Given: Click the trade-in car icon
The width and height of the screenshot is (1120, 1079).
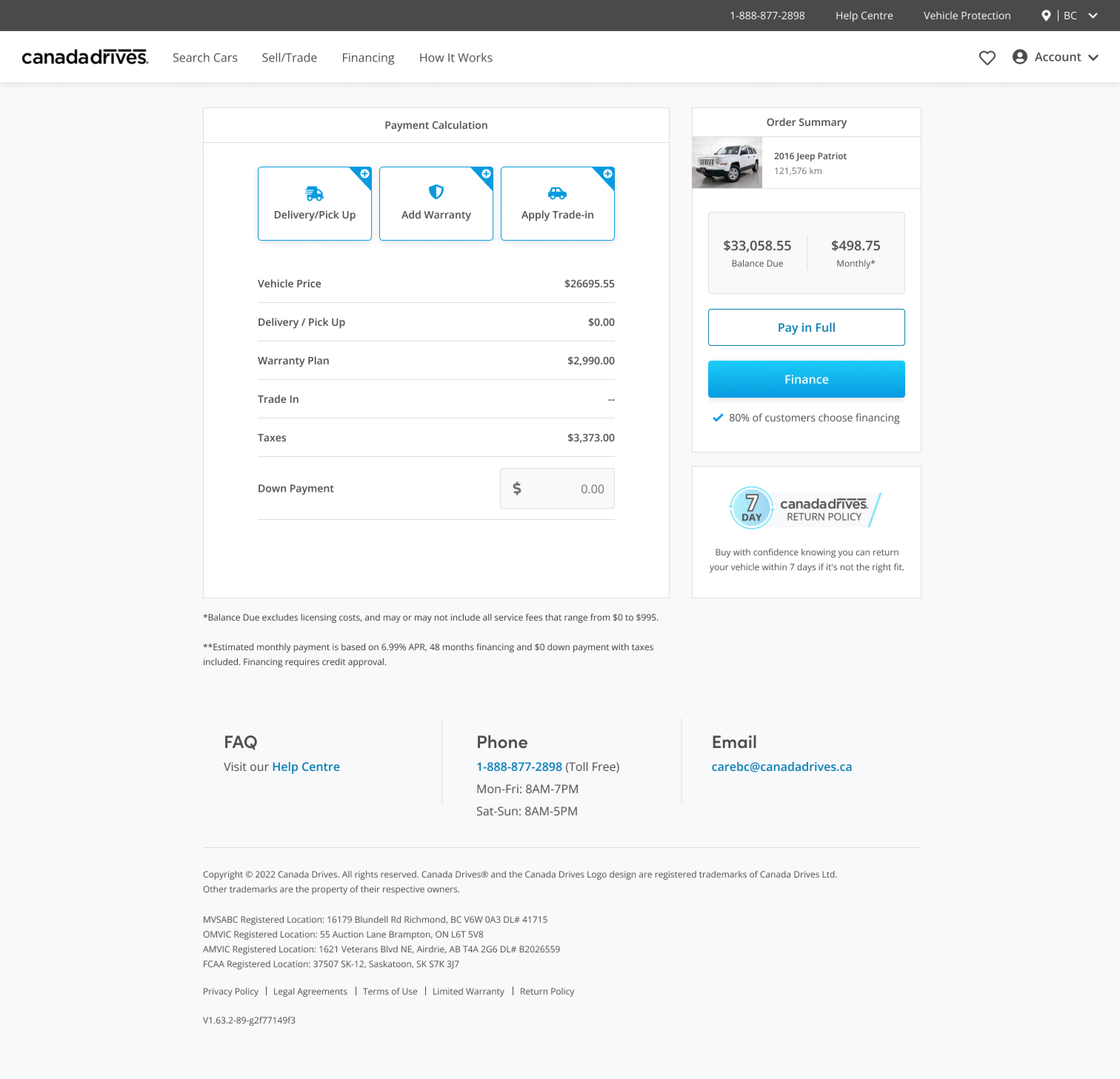Looking at the screenshot, I should pyautogui.click(x=557, y=194).
